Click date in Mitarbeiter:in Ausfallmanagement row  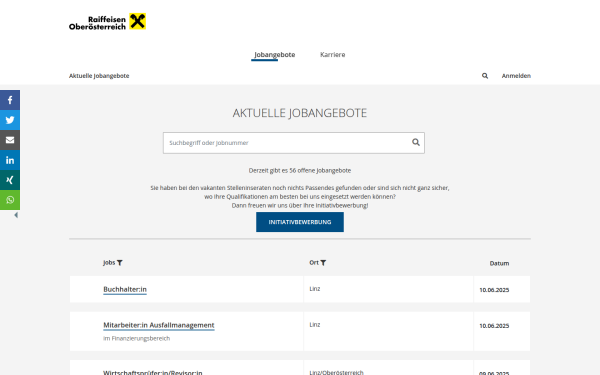[494, 326]
